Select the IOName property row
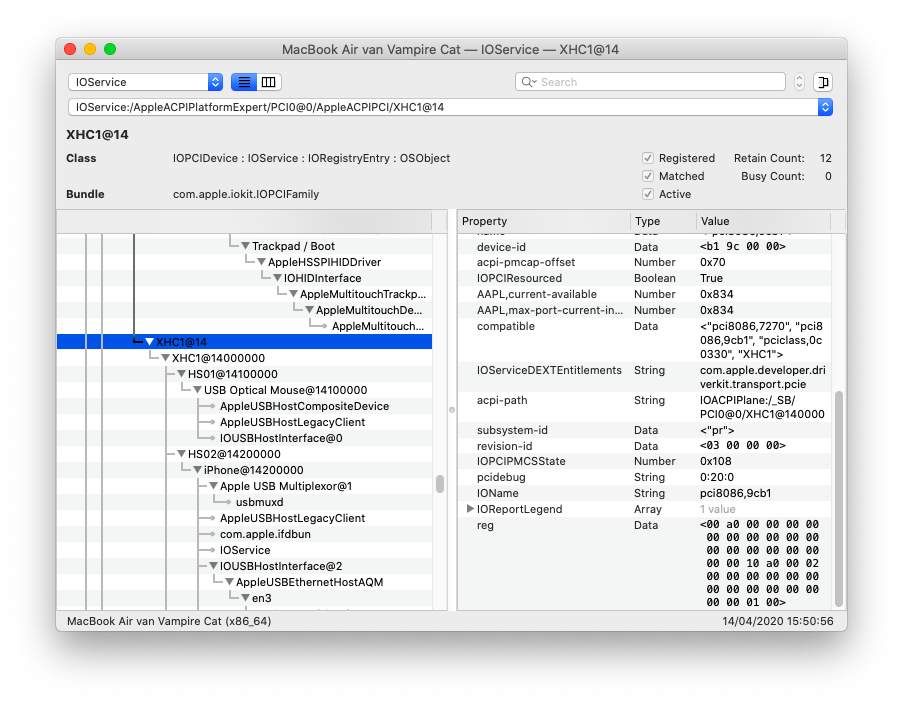903x705 pixels. pyautogui.click(x=645, y=494)
